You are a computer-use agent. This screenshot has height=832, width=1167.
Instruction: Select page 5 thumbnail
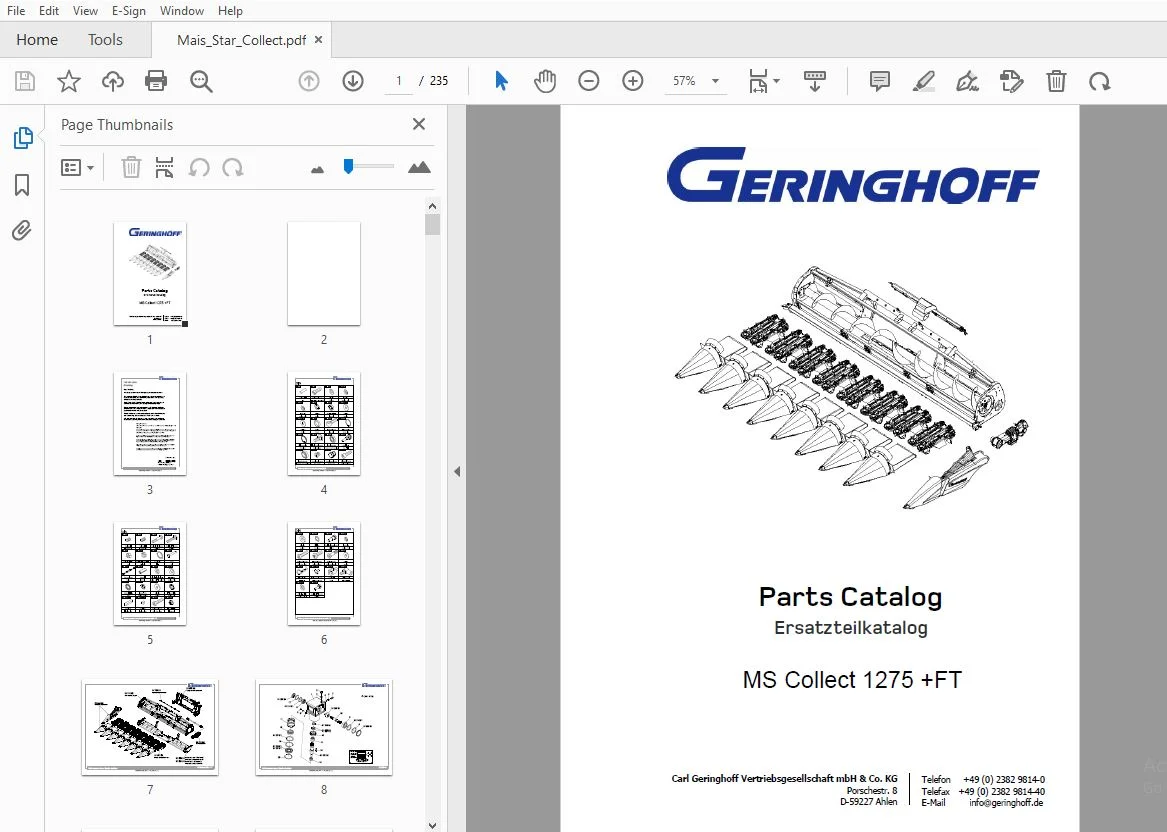(x=150, y=573)
